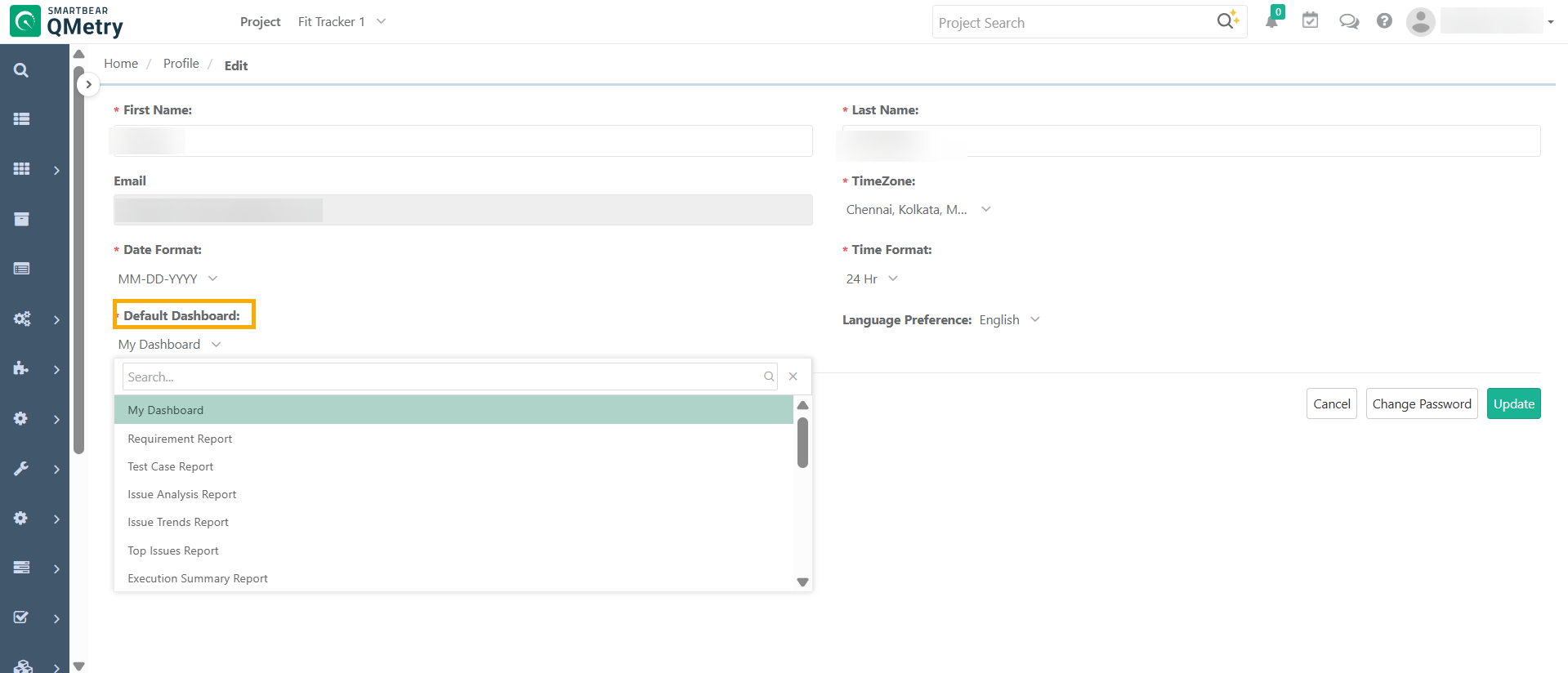Viewport: 1568px width, 673px height.
Task: Expand the multiple gears sidebar chevron
Action: coord(56,319)
